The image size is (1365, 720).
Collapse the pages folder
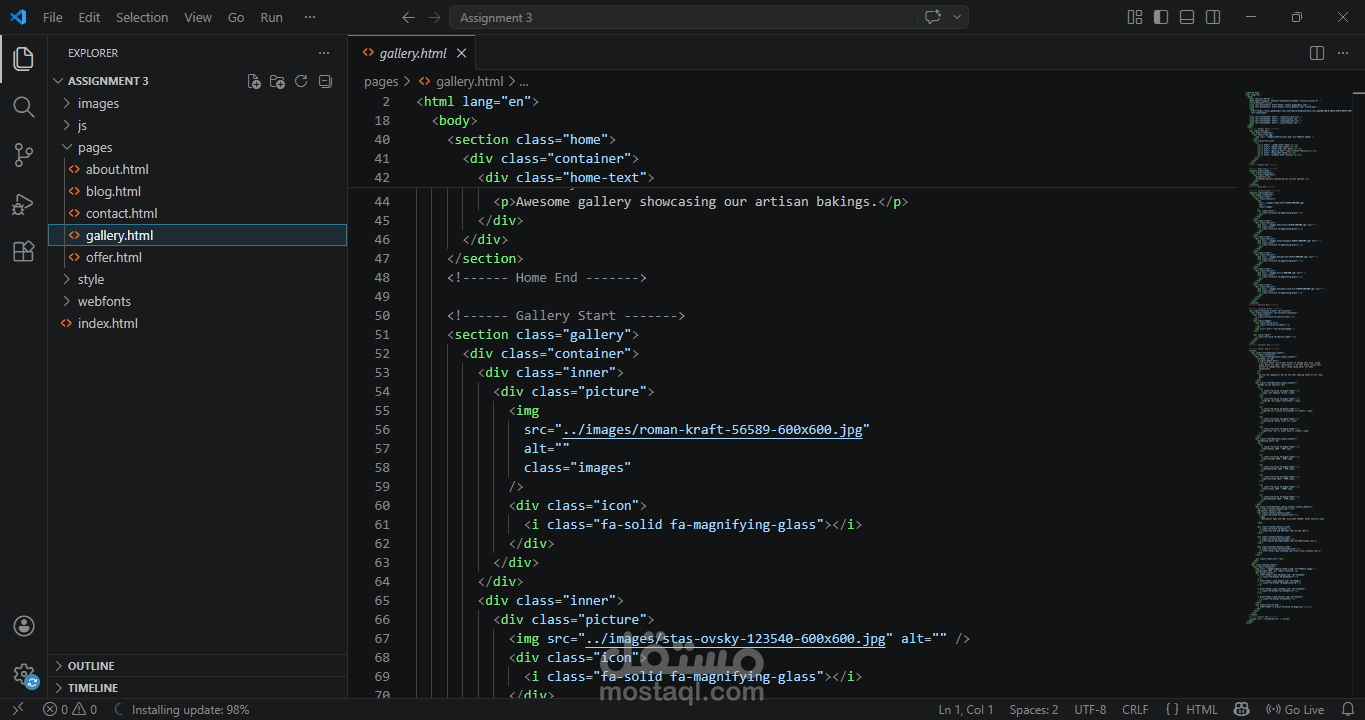[94, 147]
